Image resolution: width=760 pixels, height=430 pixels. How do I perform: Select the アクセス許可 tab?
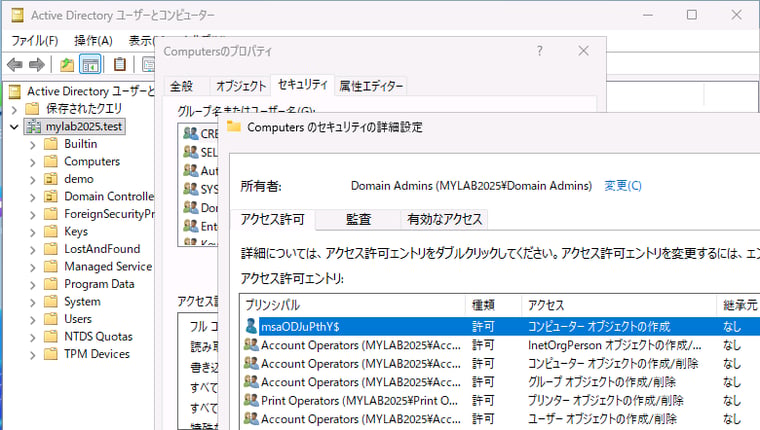point(272,219)
